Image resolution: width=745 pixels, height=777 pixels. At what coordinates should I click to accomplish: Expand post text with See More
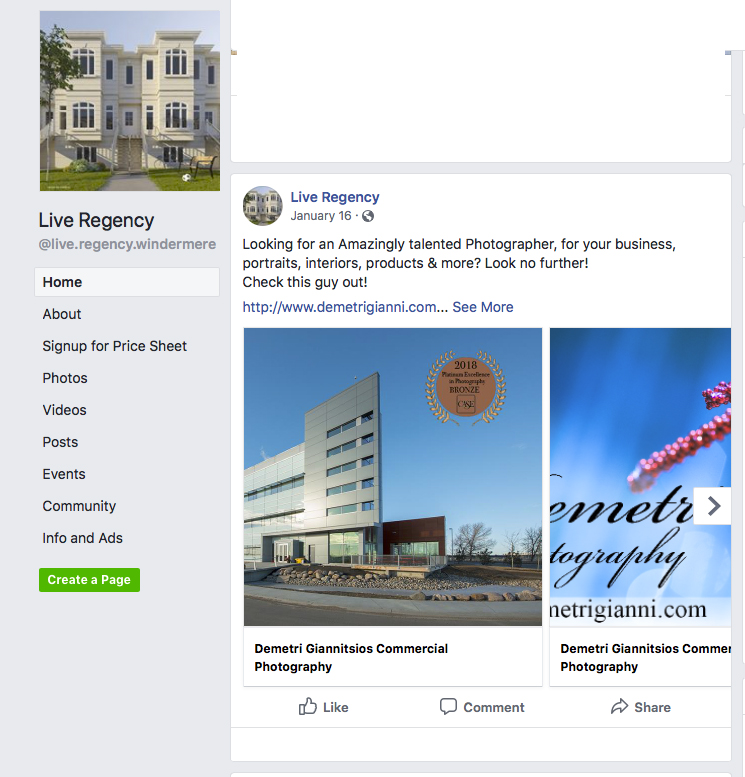(482, 307)
